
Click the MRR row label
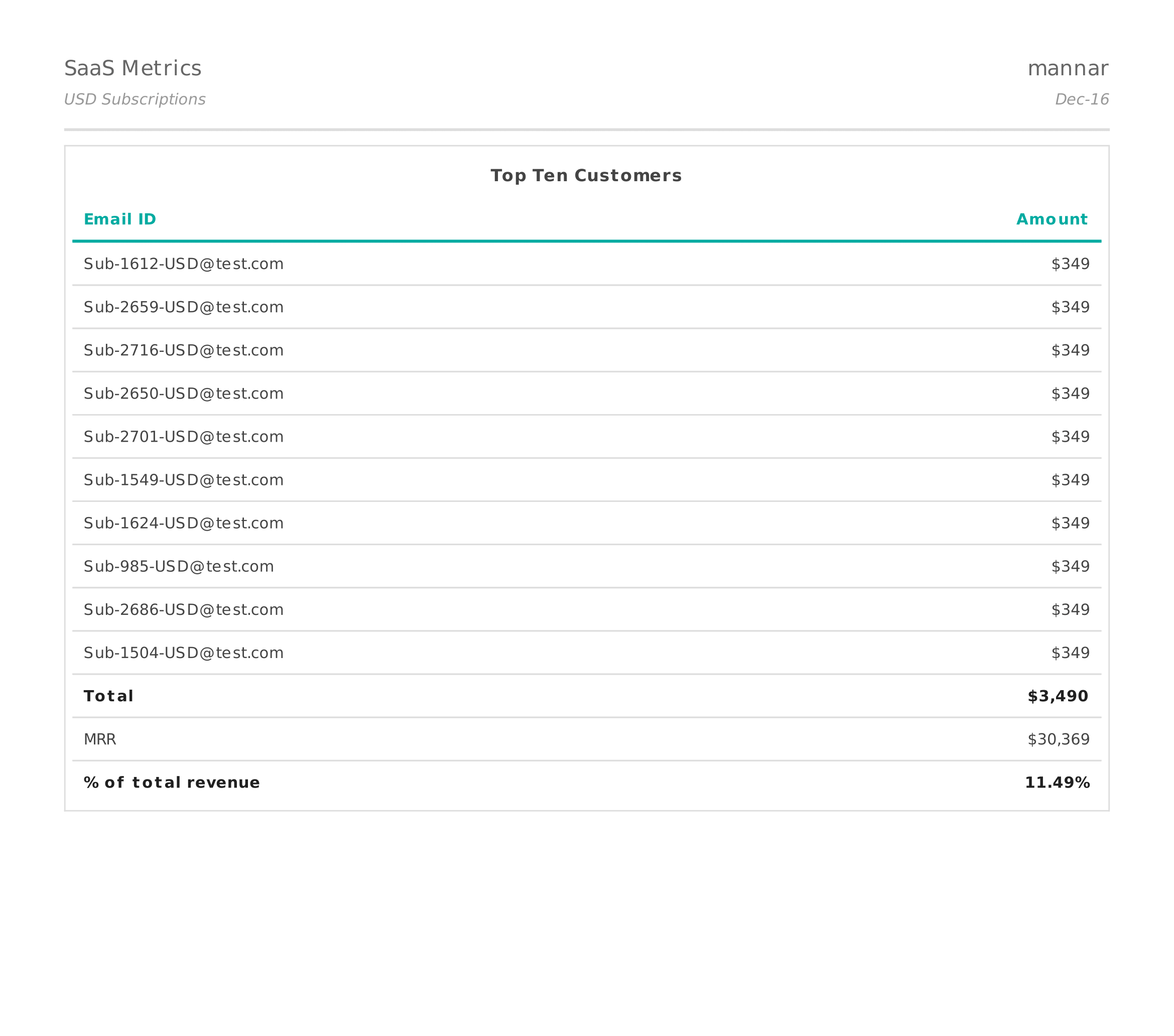99,739
